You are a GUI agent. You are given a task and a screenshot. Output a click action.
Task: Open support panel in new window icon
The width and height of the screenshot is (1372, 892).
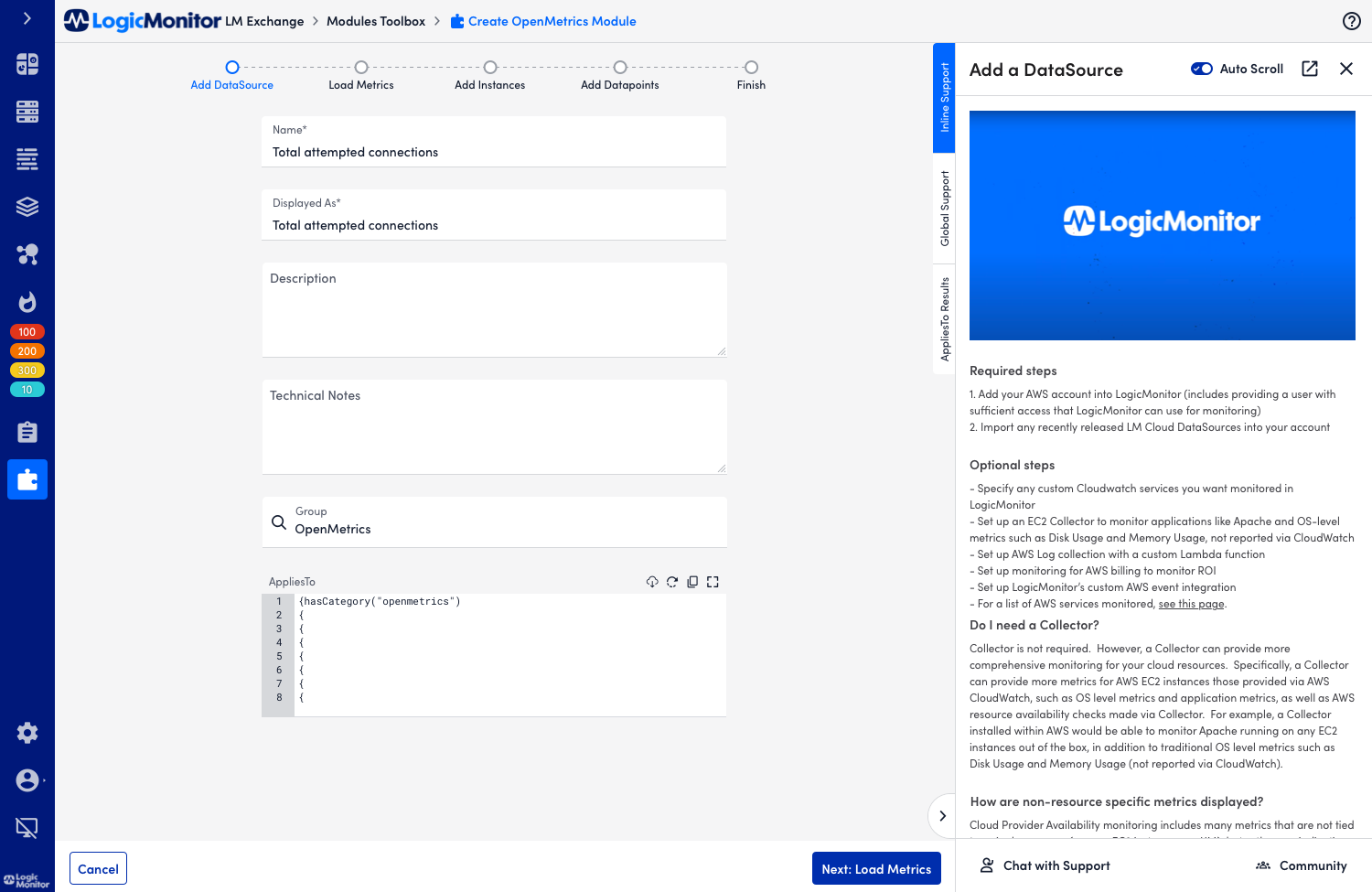click(x=1310, y=69)
